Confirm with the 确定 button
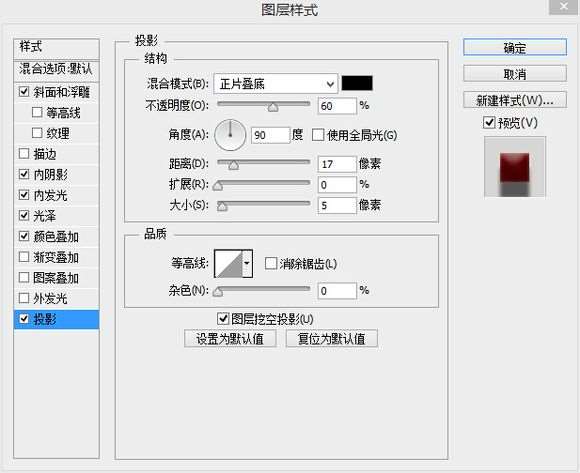Image resolution: width=580 pixels, height=473 pixels. 515,47
